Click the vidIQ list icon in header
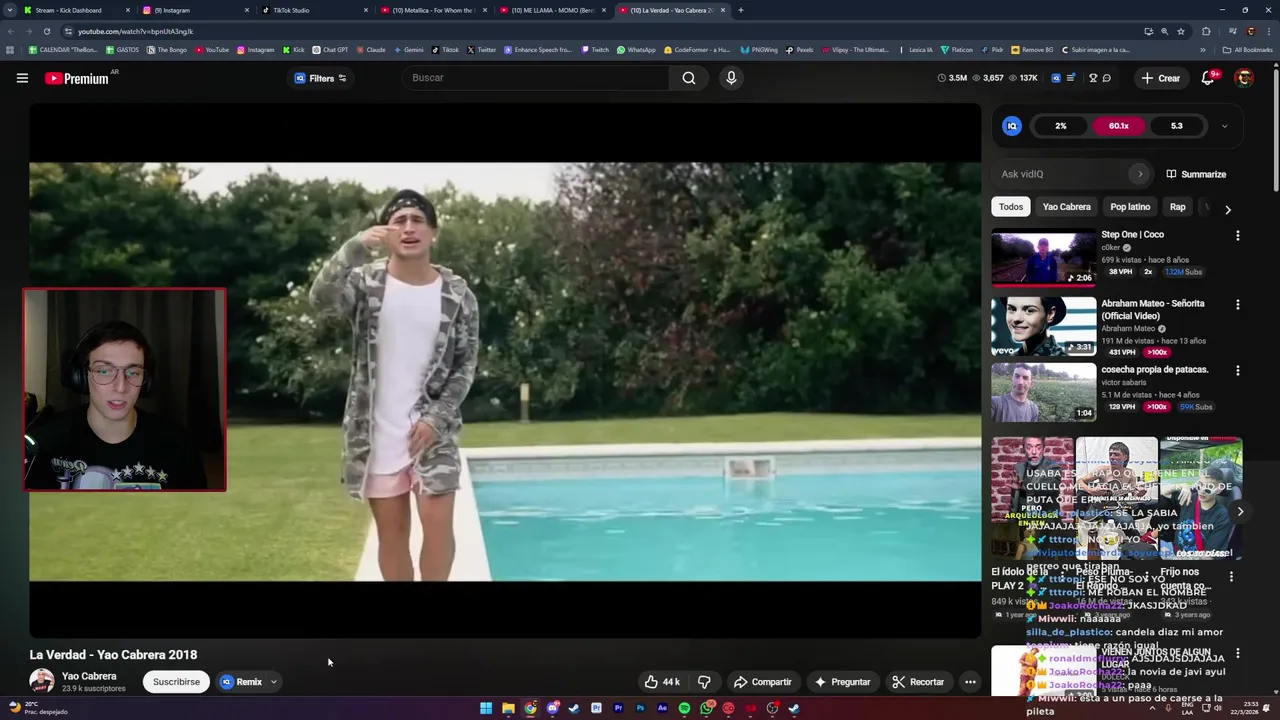Screen dimensions: 1280x720 [x=1071, y=78]
